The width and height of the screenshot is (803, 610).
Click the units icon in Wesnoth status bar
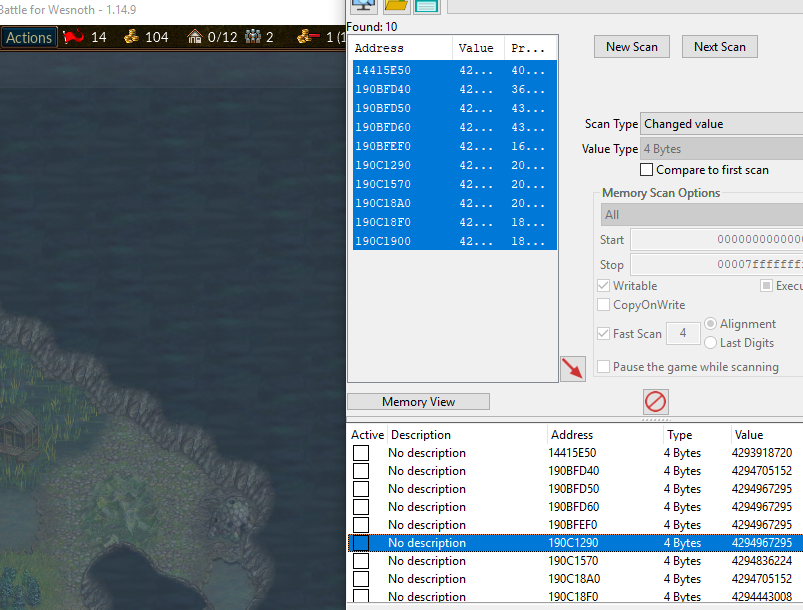[x=253, y=36]
